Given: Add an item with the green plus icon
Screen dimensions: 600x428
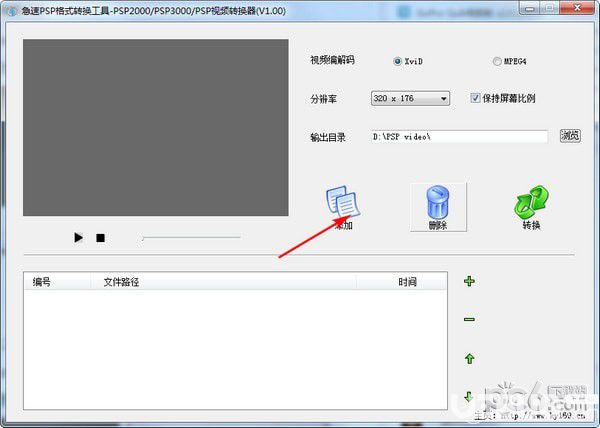Looking at the screenshot, I should click(x=469, y=282).
